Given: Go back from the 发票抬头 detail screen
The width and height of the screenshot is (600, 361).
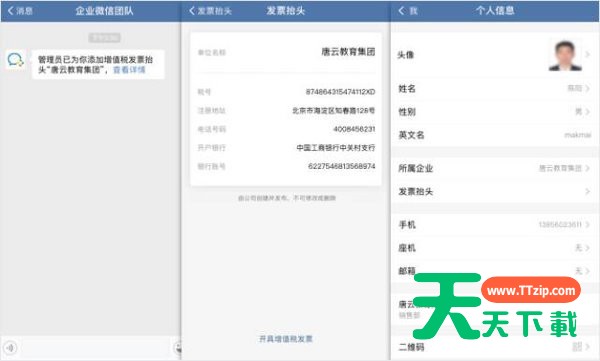Looking at the screenshot, I should (210, 11).
